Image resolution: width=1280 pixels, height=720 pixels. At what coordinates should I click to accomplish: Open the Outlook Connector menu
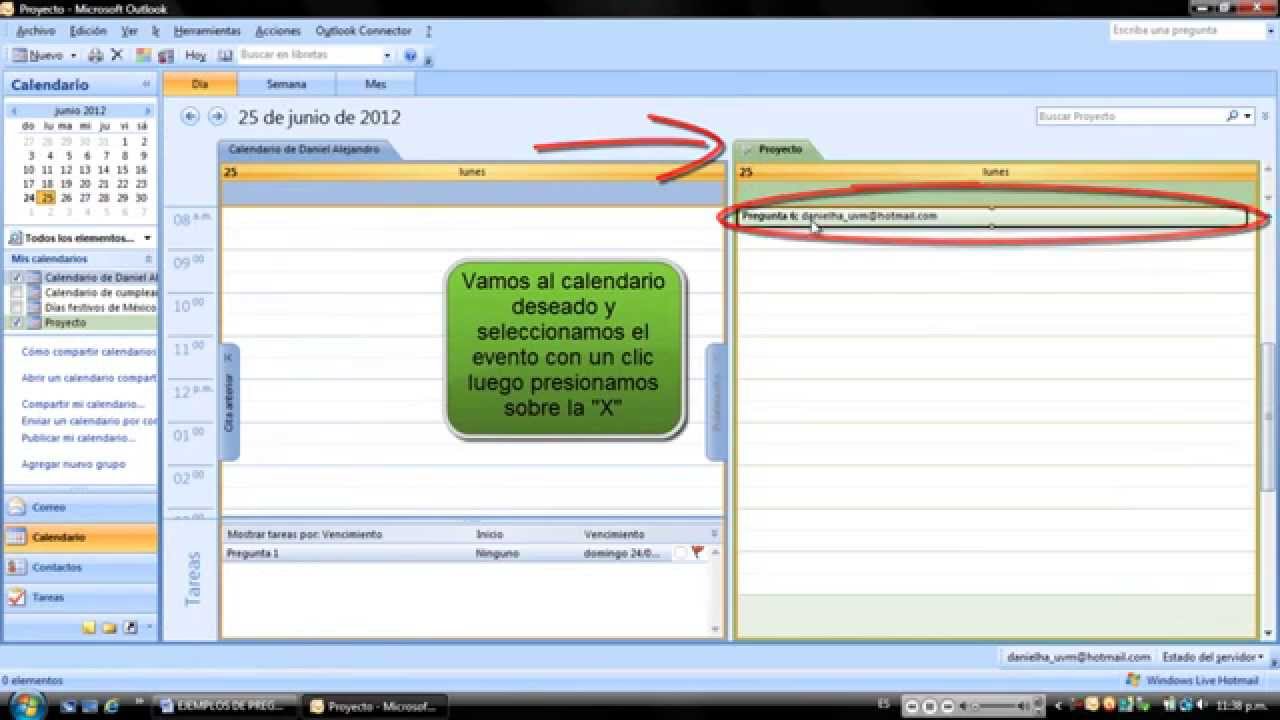tap(364, 31)
